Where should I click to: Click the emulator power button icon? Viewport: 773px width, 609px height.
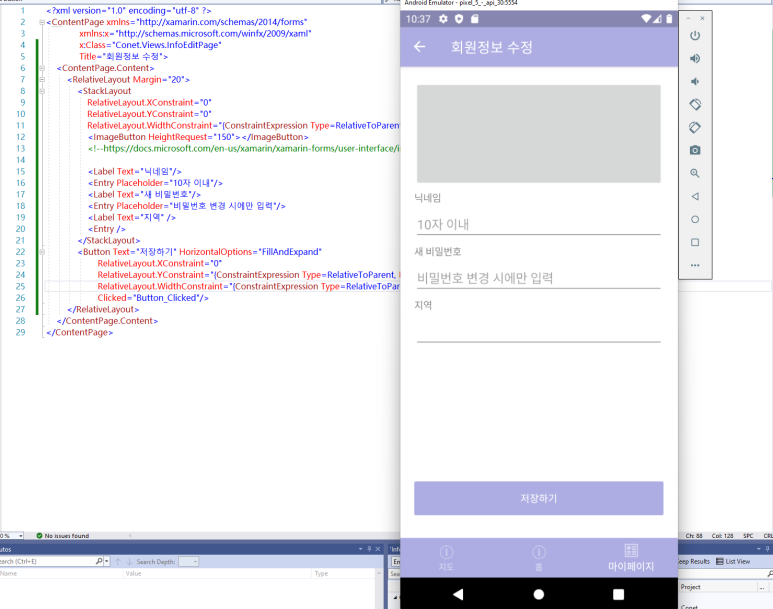click(695, 36)
